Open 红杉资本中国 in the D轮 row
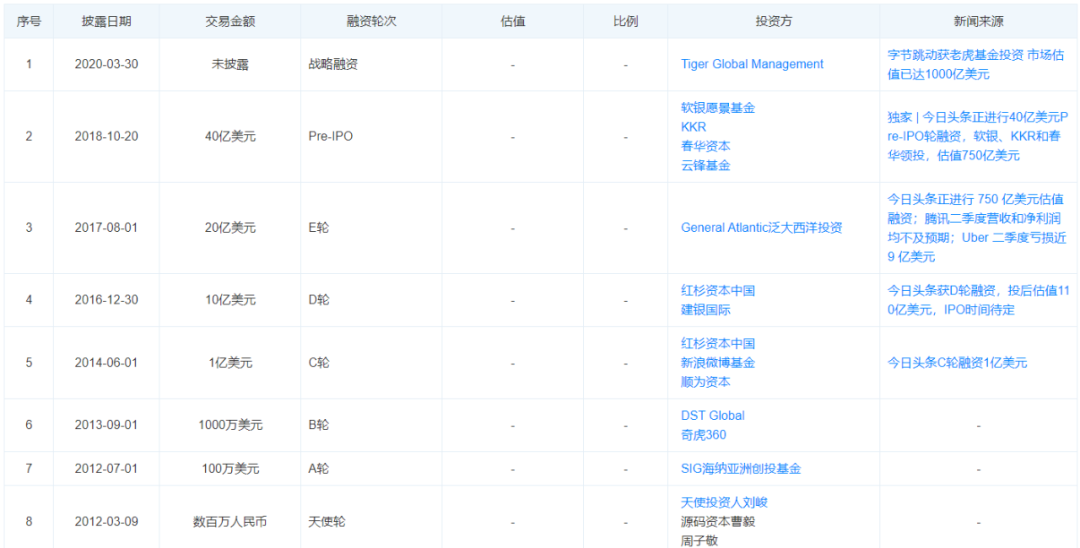The height and width of the screenshot is (548, 1080). (717, 291)
